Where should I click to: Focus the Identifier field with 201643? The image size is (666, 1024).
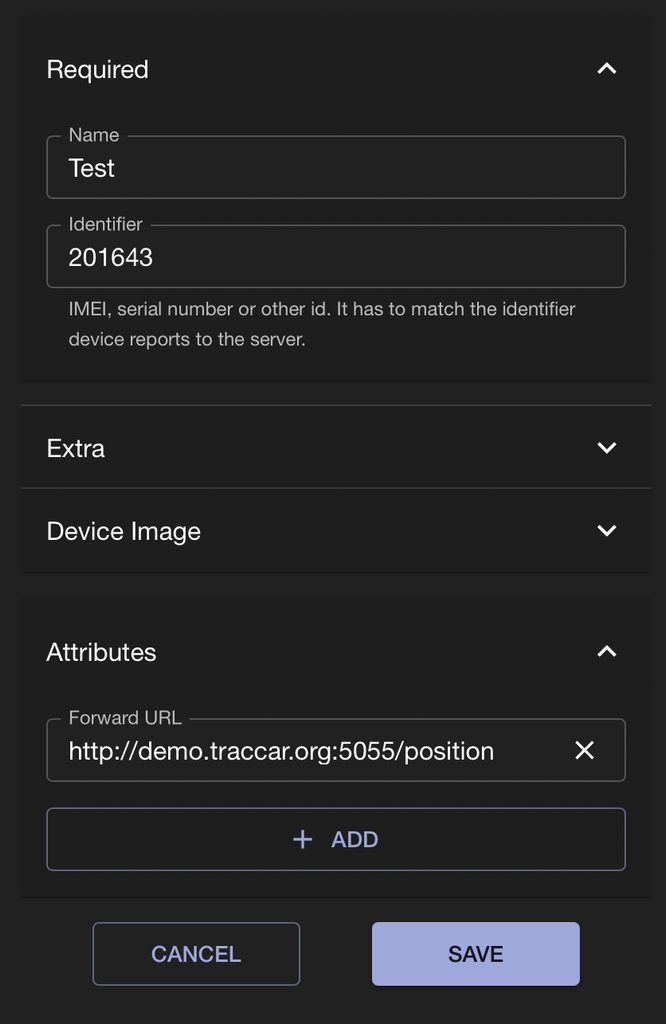335,258
